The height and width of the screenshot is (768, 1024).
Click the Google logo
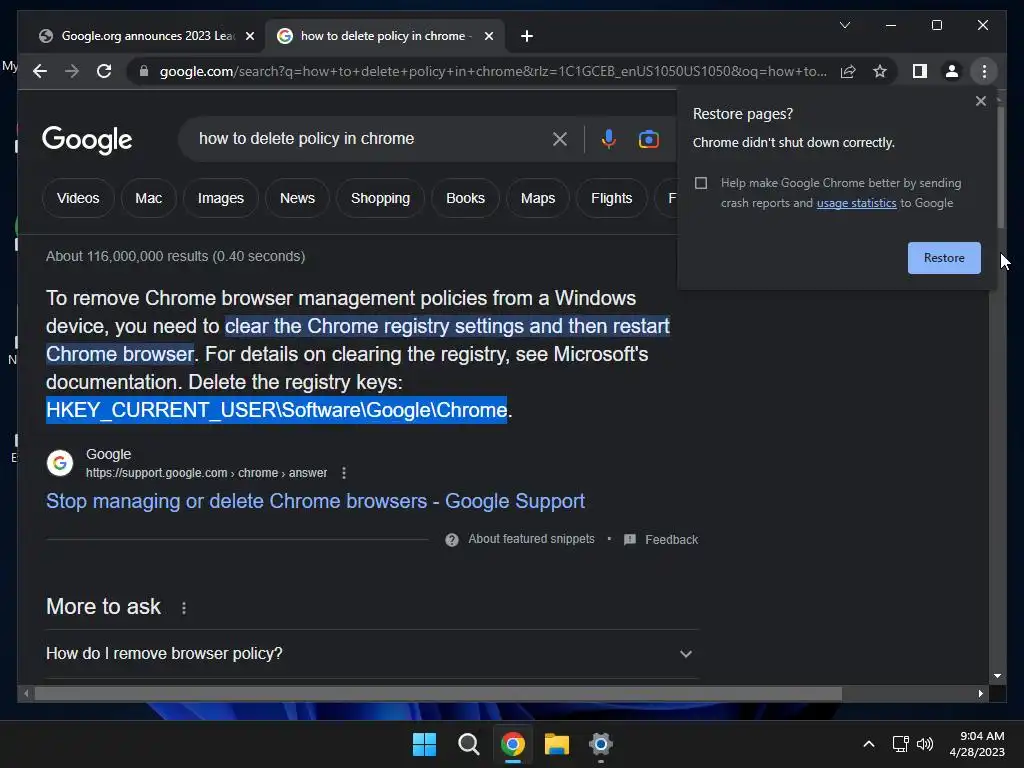point(87,139)
